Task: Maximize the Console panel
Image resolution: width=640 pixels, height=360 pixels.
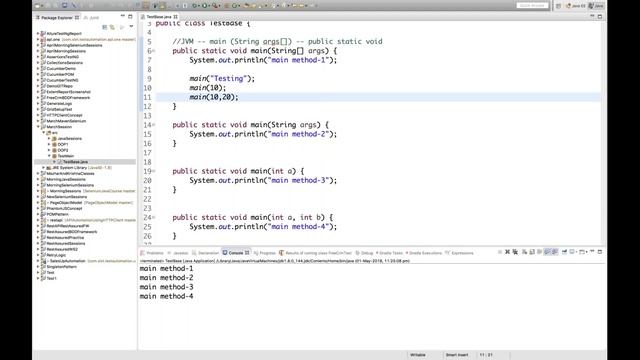Action: (x=600, y=251)
